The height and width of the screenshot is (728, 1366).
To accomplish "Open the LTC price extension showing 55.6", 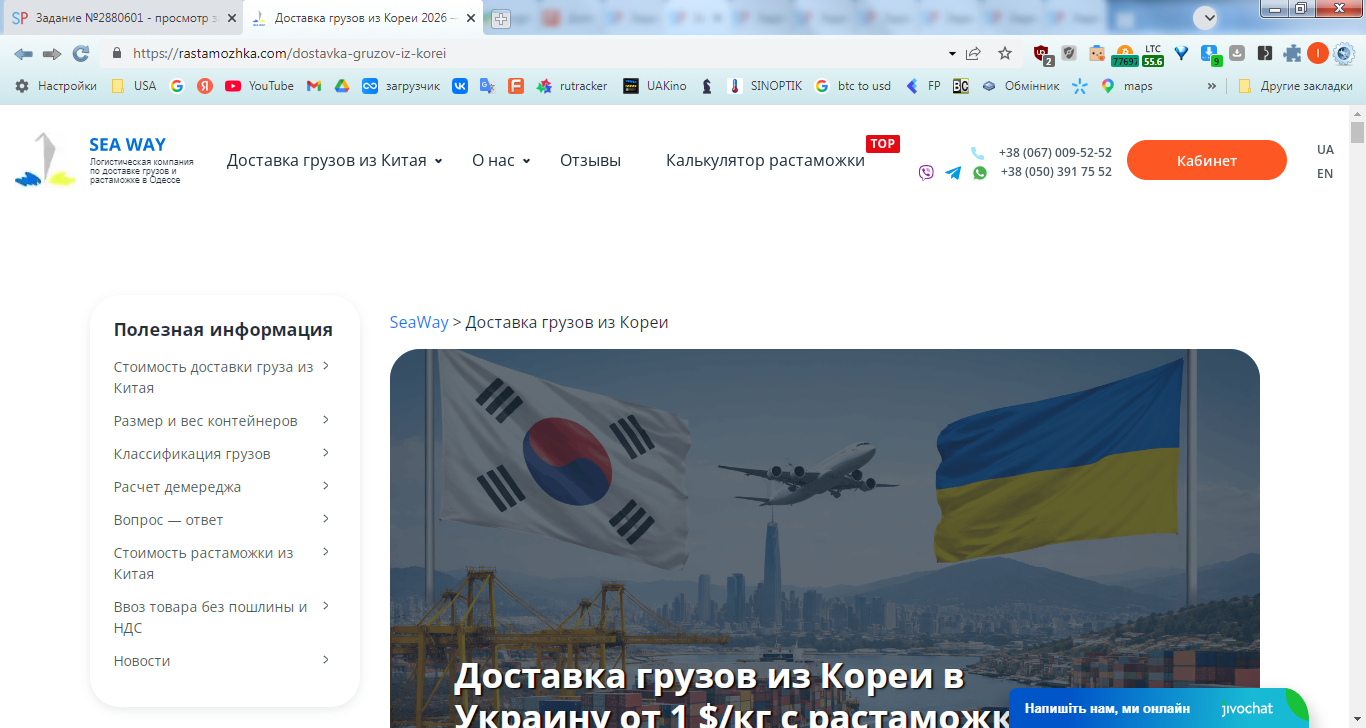I will tap(1153, 54).
